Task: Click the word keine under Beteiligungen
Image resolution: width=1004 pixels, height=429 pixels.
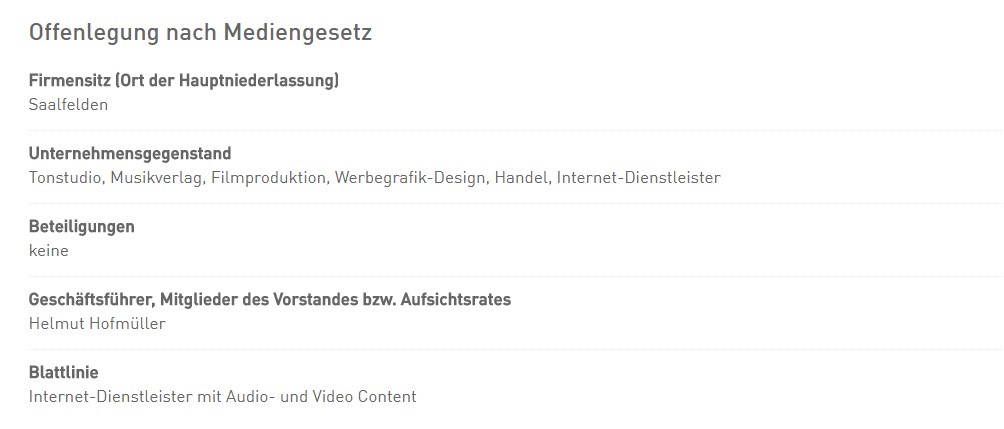Action: (x=49, y=251)
